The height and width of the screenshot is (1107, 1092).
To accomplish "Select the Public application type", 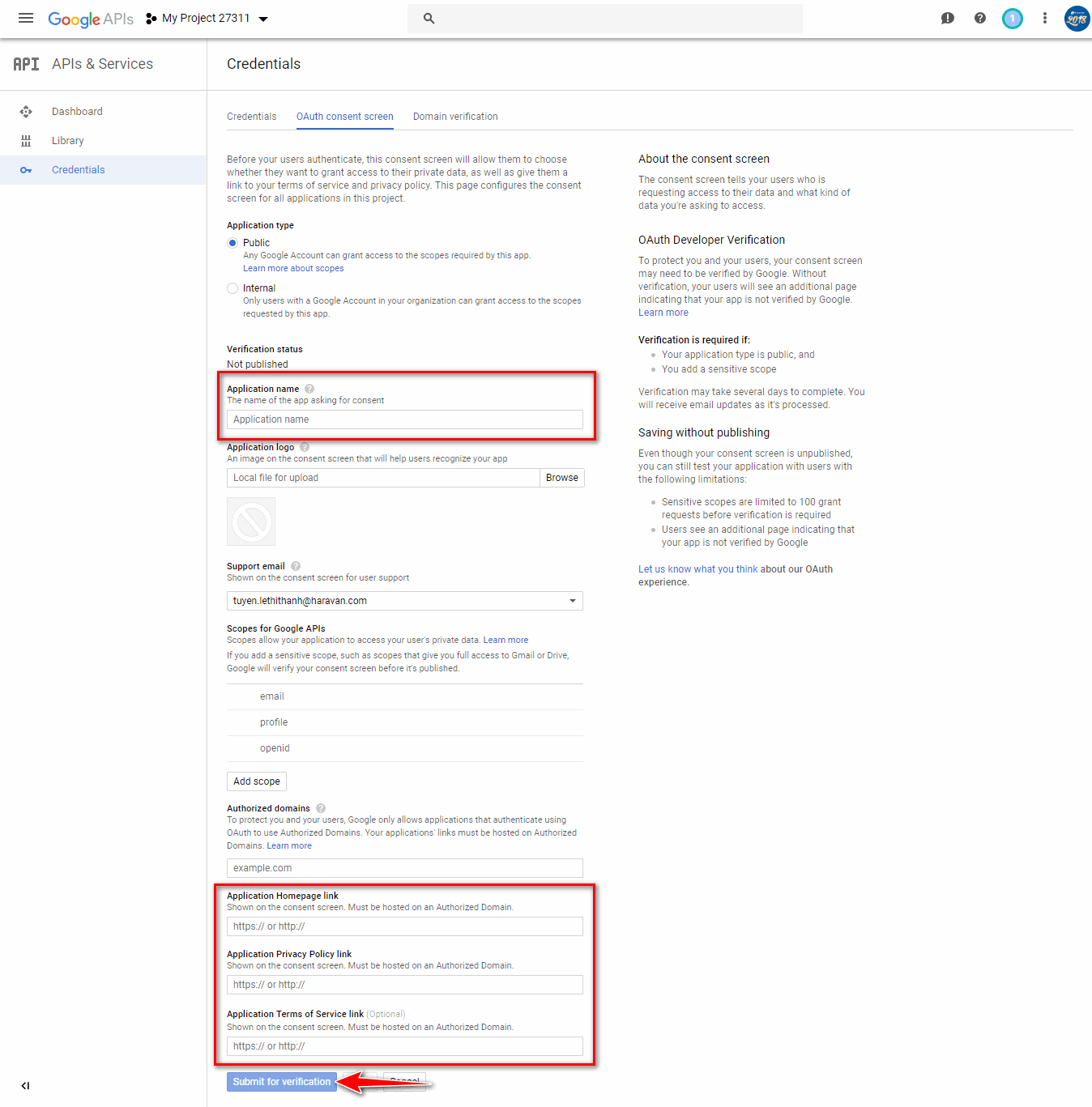I will (232, 243).
